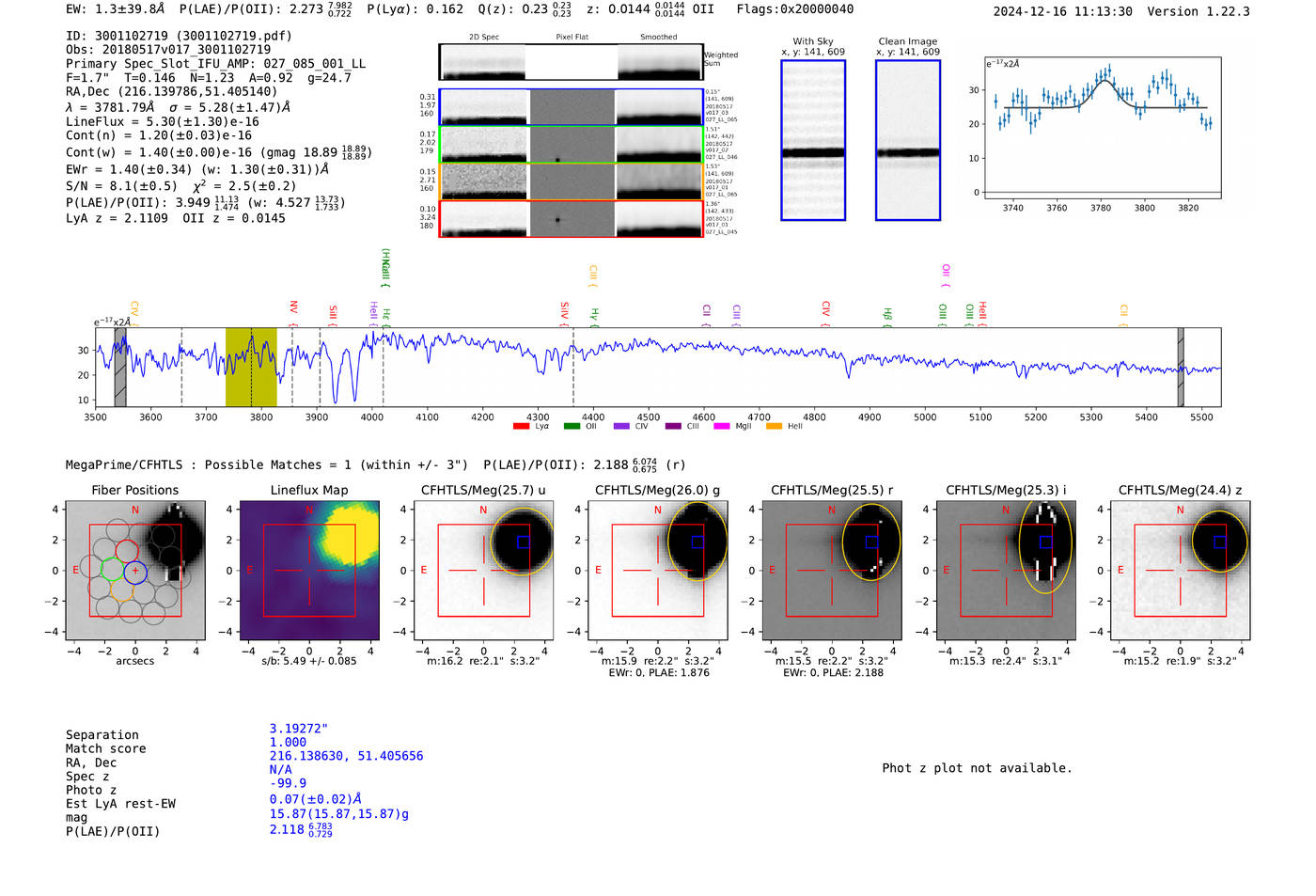This screenshot has width=1316, height=896.
Task: Click the HeII orange legend swatch
Action: [x=775, y=427]
